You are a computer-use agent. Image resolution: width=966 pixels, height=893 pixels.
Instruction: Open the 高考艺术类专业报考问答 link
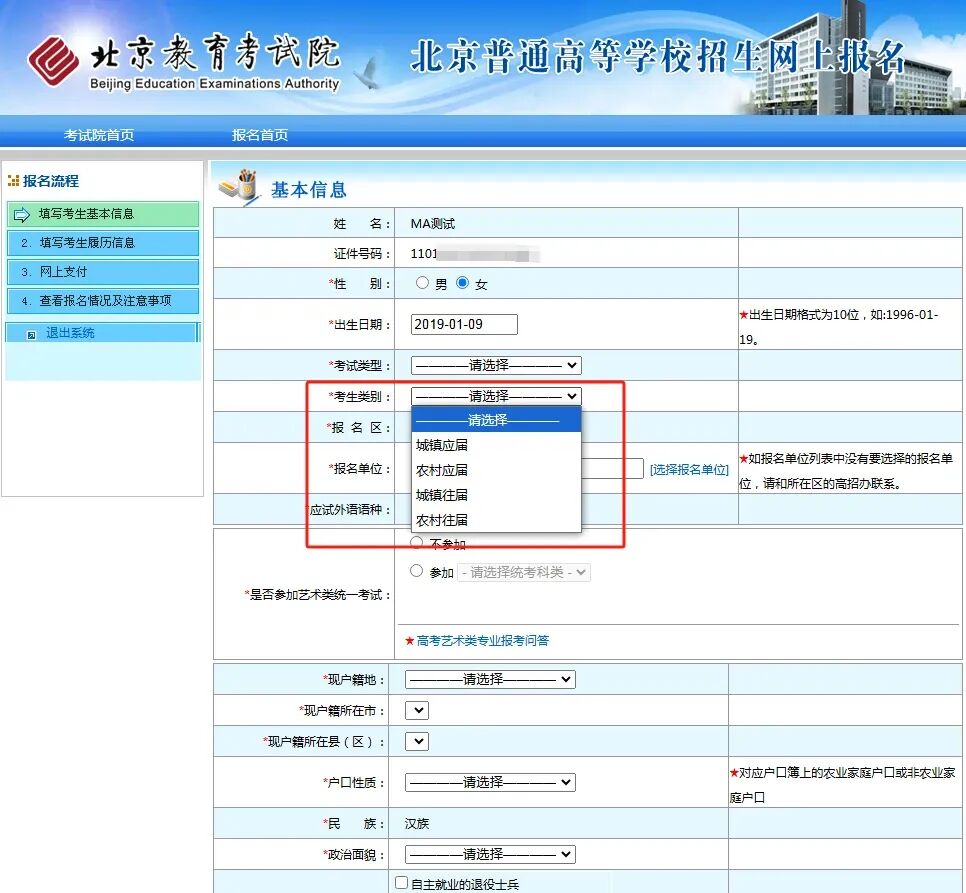(x=482, y=640)
